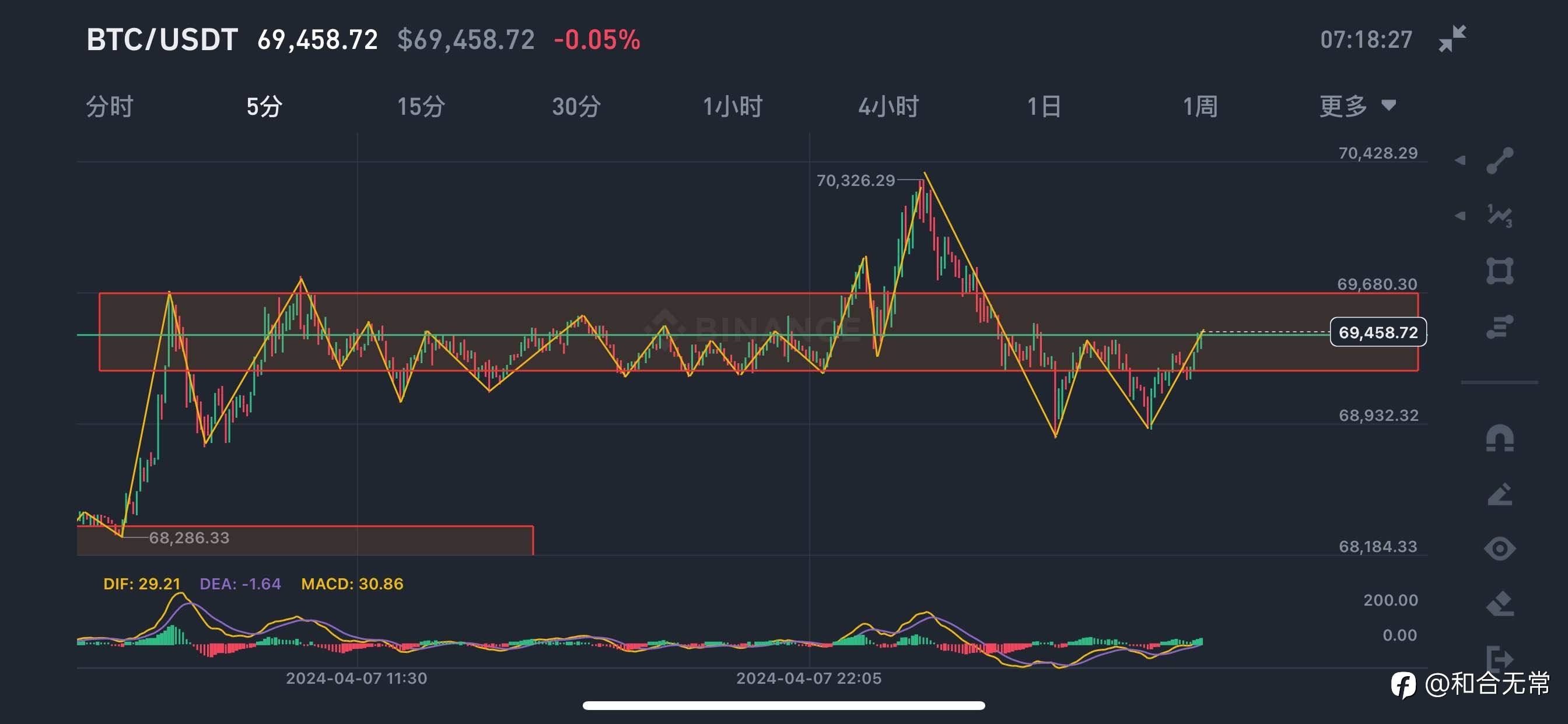
Task: Click the eraser tool icon
Action: point(1499,603)
